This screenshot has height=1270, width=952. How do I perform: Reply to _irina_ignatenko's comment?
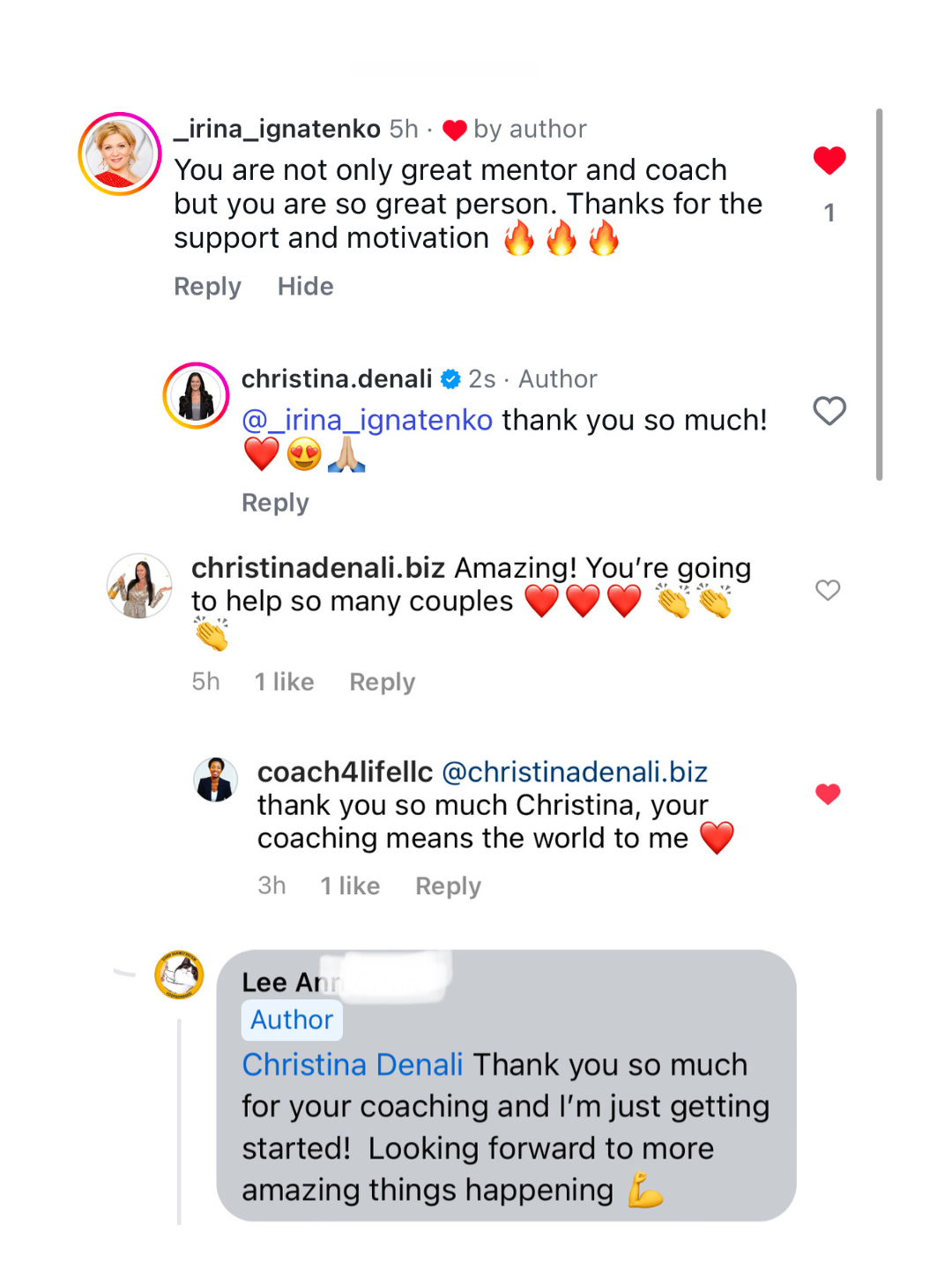(x=207, y=287)
